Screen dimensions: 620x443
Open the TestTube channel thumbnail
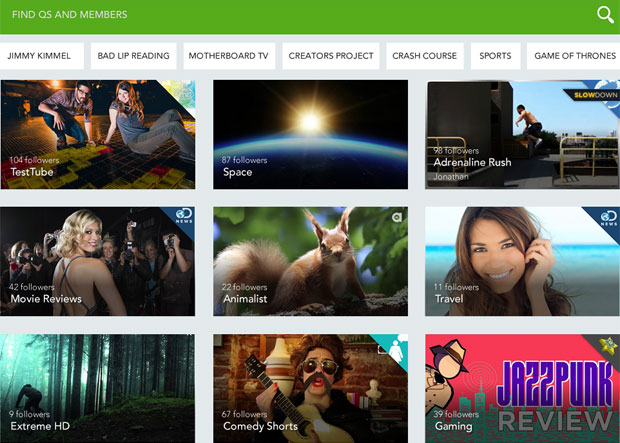coord(98,134)
